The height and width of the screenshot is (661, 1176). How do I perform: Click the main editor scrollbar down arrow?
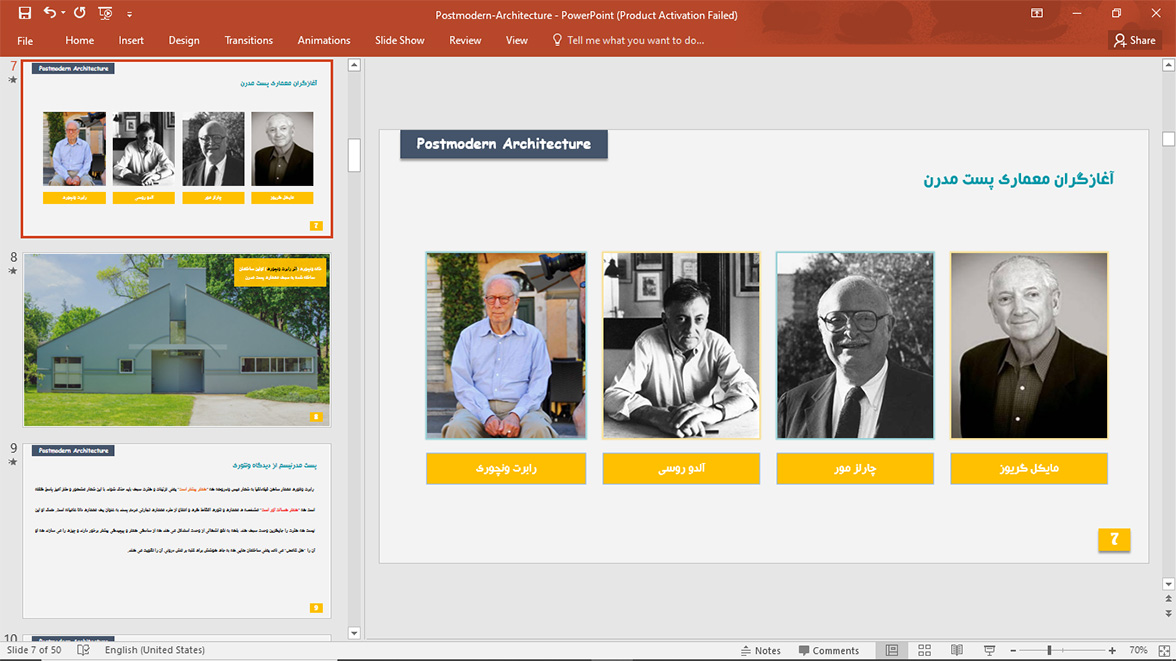pyautogui.click(x=1168, y=584)
